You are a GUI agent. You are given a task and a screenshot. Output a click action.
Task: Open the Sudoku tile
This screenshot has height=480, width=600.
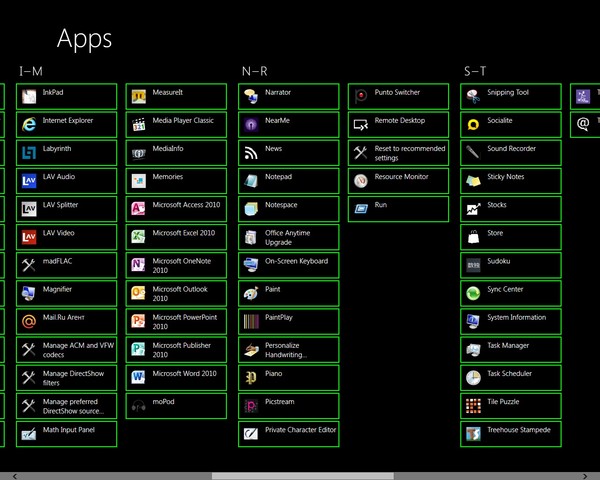pos(511,265)
